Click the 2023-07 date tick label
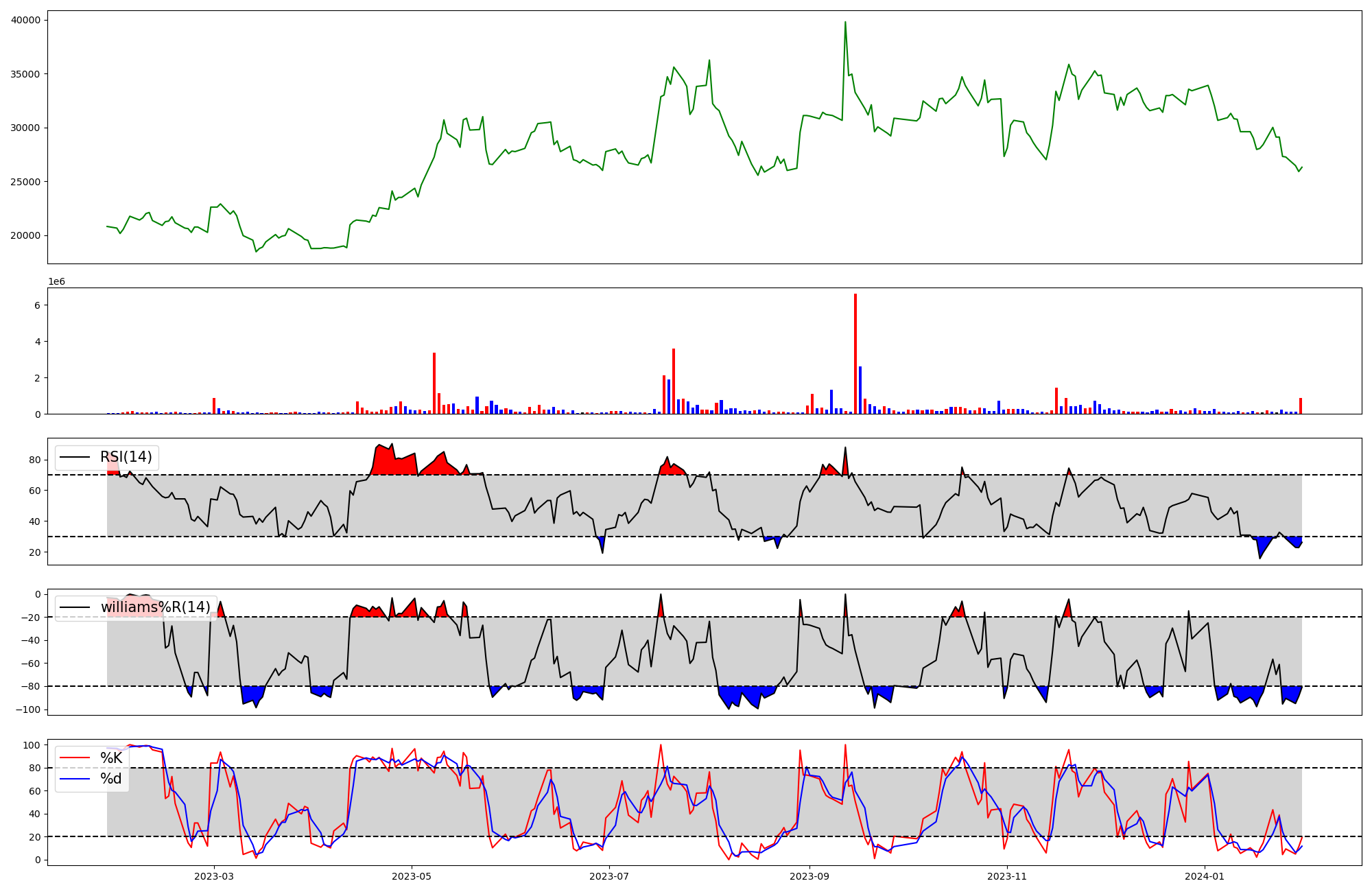 (x=610, y=876)
